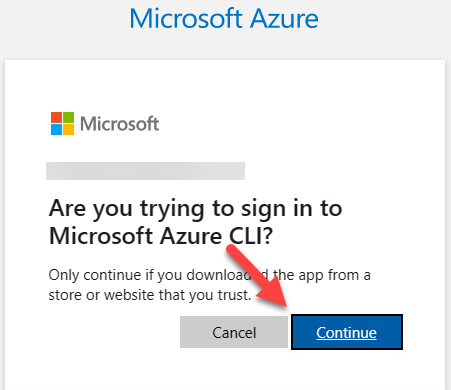
Task: Click the "Microsoft Azure CLI?" heading line
Action: click(x=161, y=236)
